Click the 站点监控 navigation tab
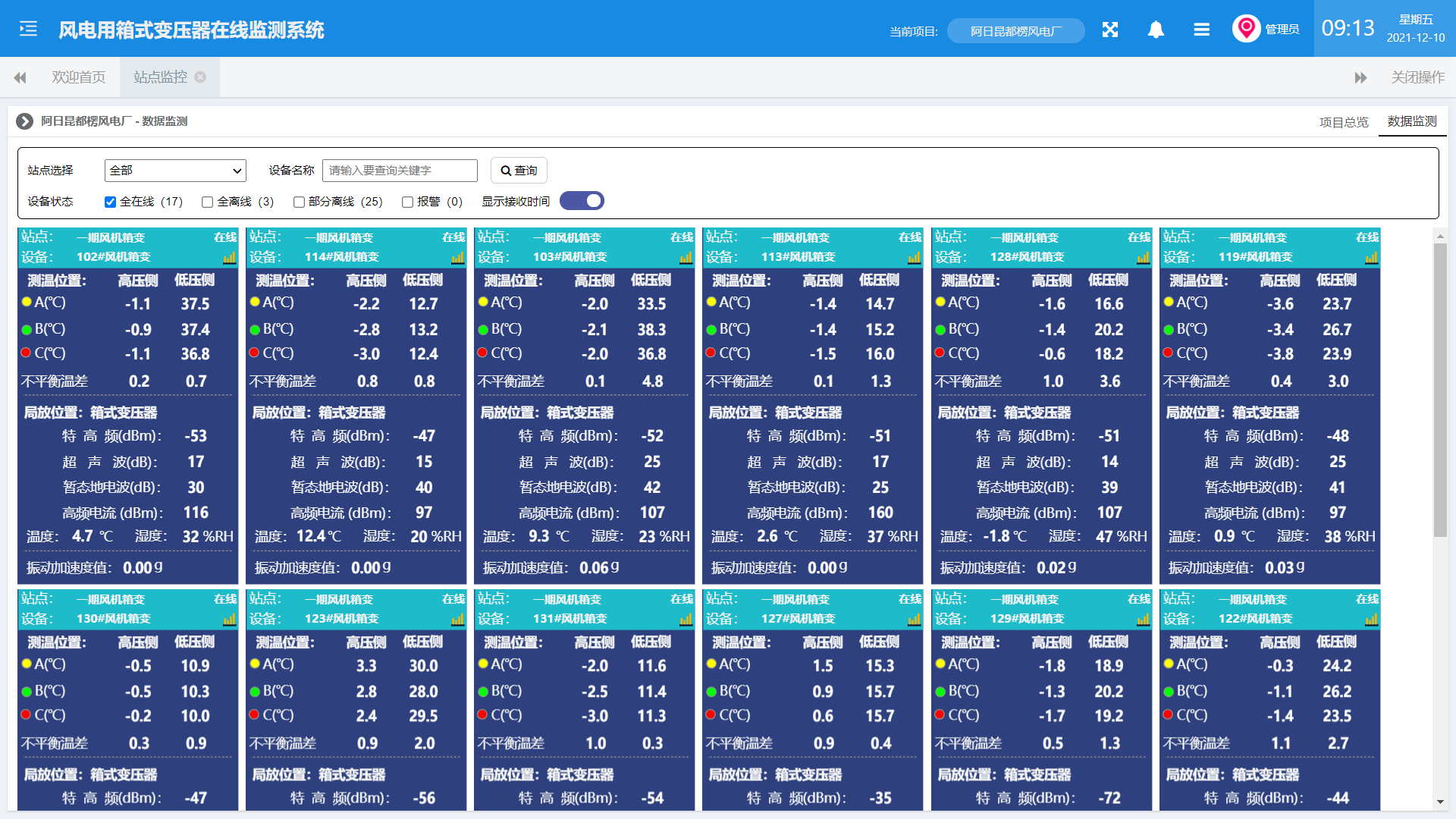Screen dimensions: 1456x819 [x=162, y=79]
